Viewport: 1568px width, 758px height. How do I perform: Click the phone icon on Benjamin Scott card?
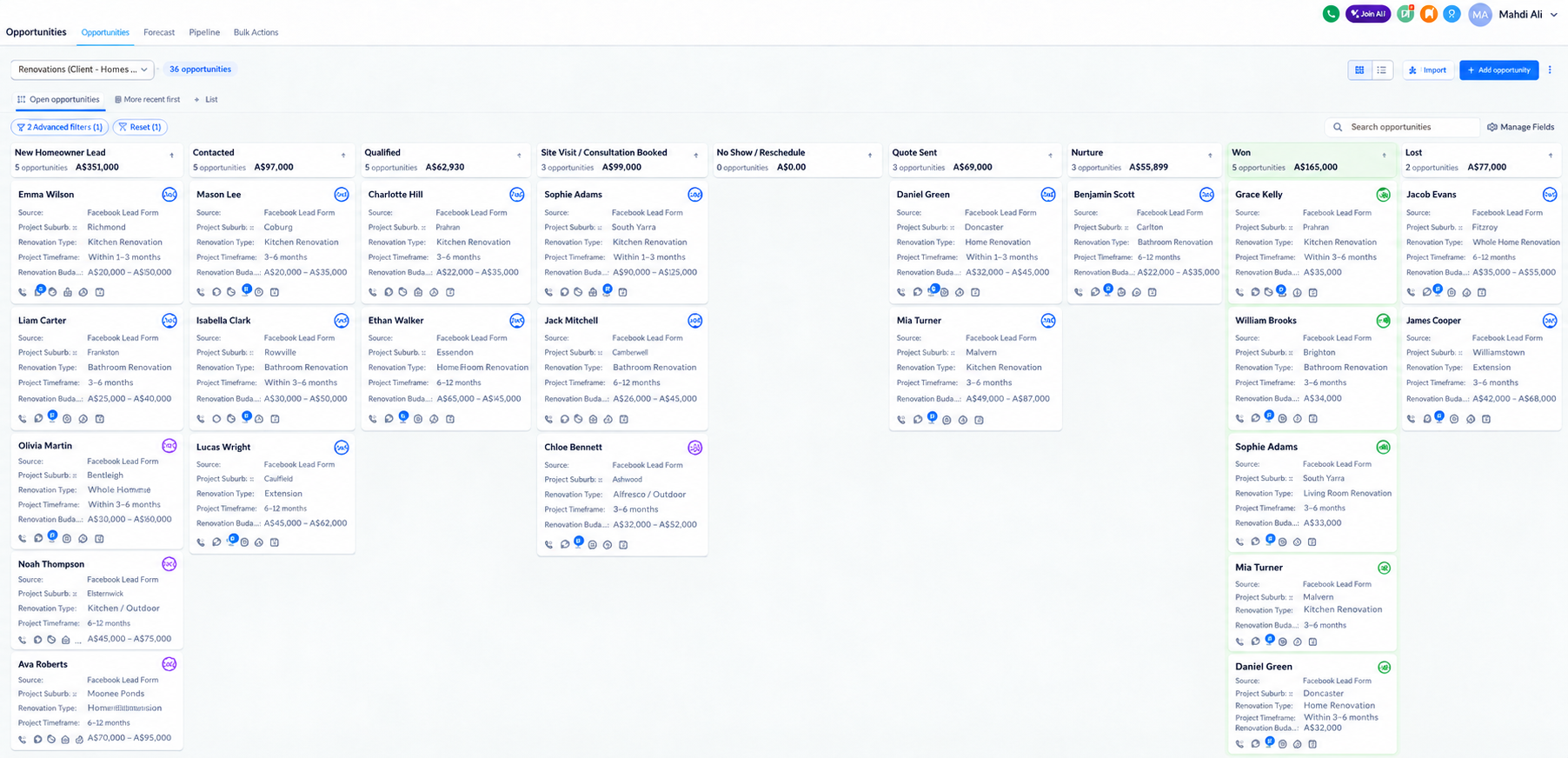(1079, 292)
